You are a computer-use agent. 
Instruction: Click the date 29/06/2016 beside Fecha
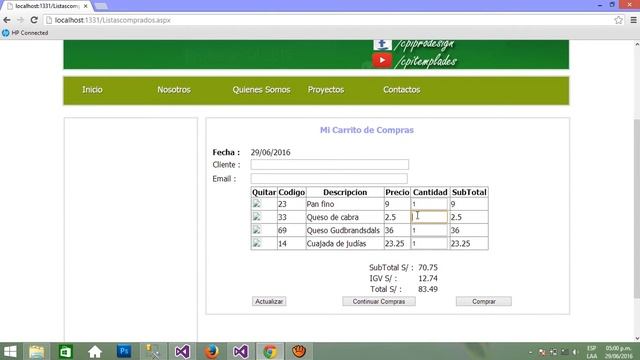271,152
